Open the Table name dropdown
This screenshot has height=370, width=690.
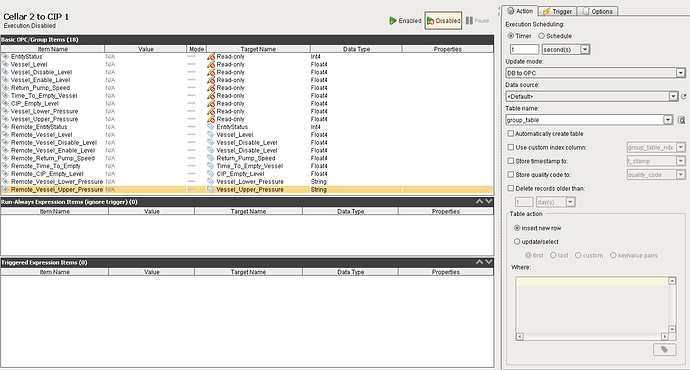coord(589,120)
